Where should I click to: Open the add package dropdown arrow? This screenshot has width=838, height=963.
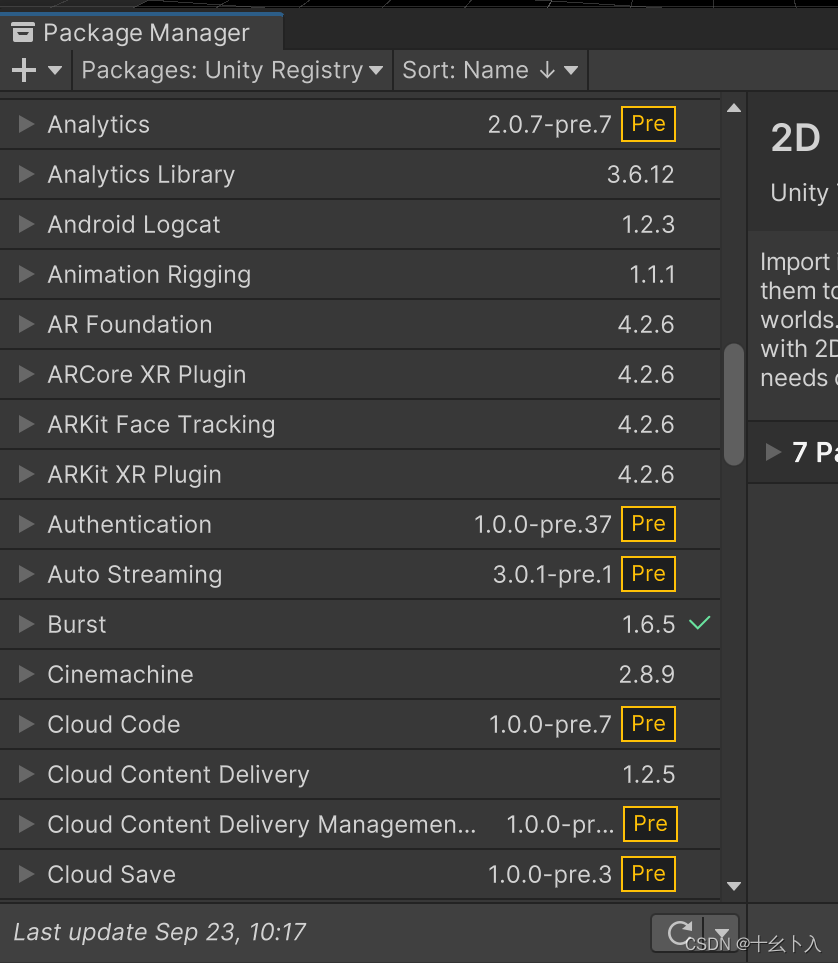55,71
